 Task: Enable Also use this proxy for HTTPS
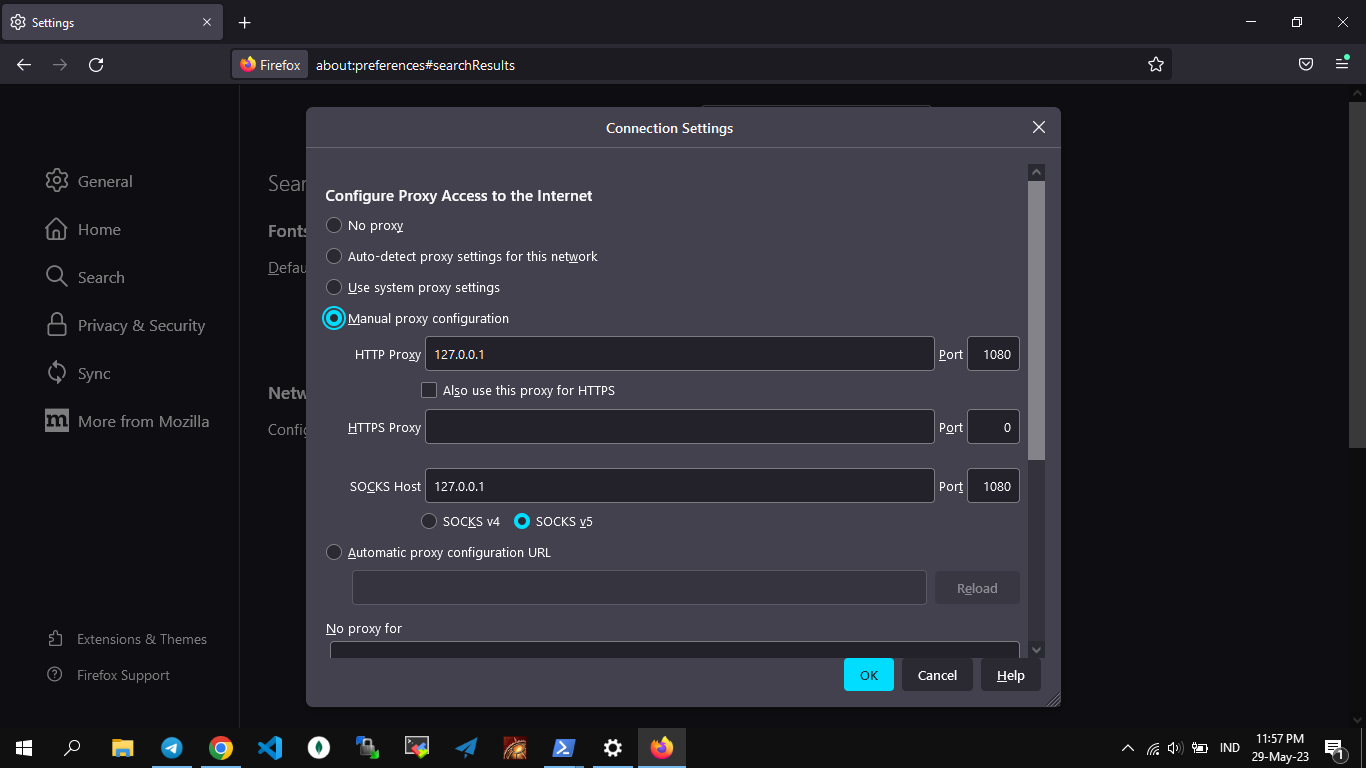pyautogui.click(x=429, y=390)
